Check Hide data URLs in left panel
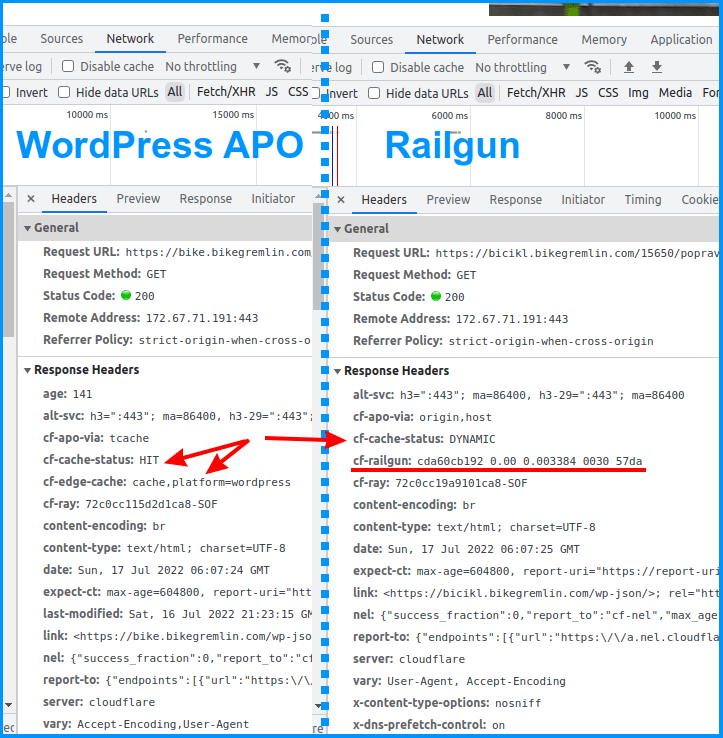The image size is (723, 738). 64,92
